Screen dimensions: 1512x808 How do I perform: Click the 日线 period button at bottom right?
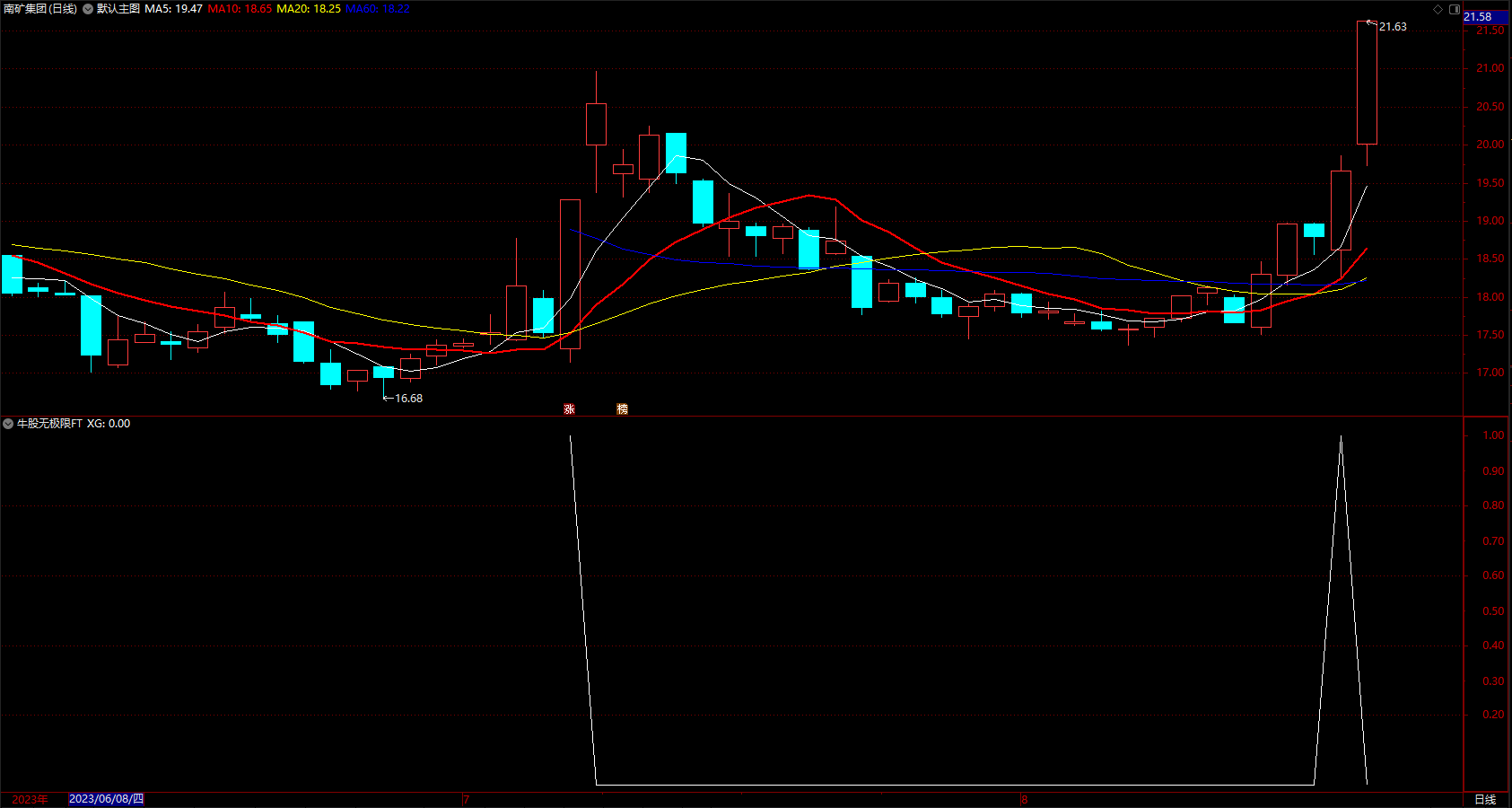(x=1485, y=799)
